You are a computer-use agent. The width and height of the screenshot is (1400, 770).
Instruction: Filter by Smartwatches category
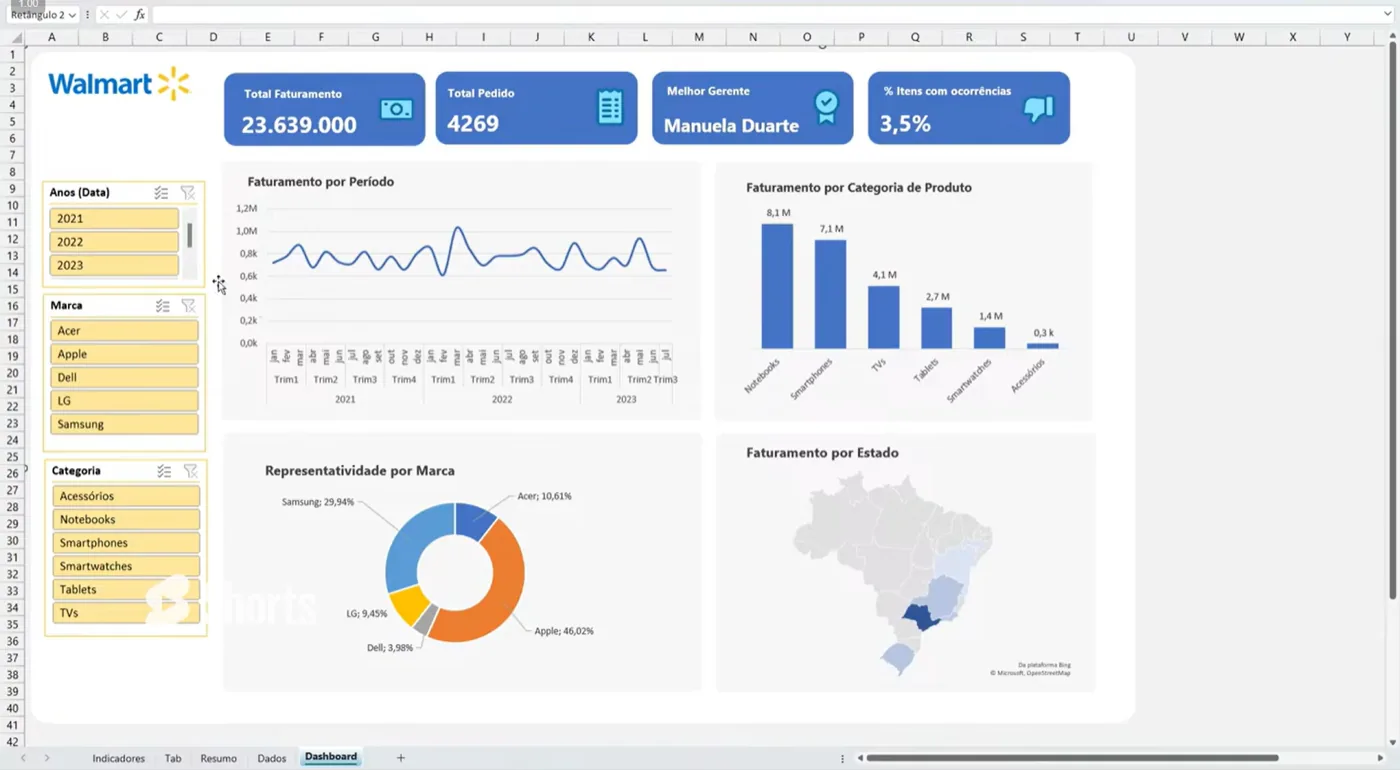tap(126, 566)
